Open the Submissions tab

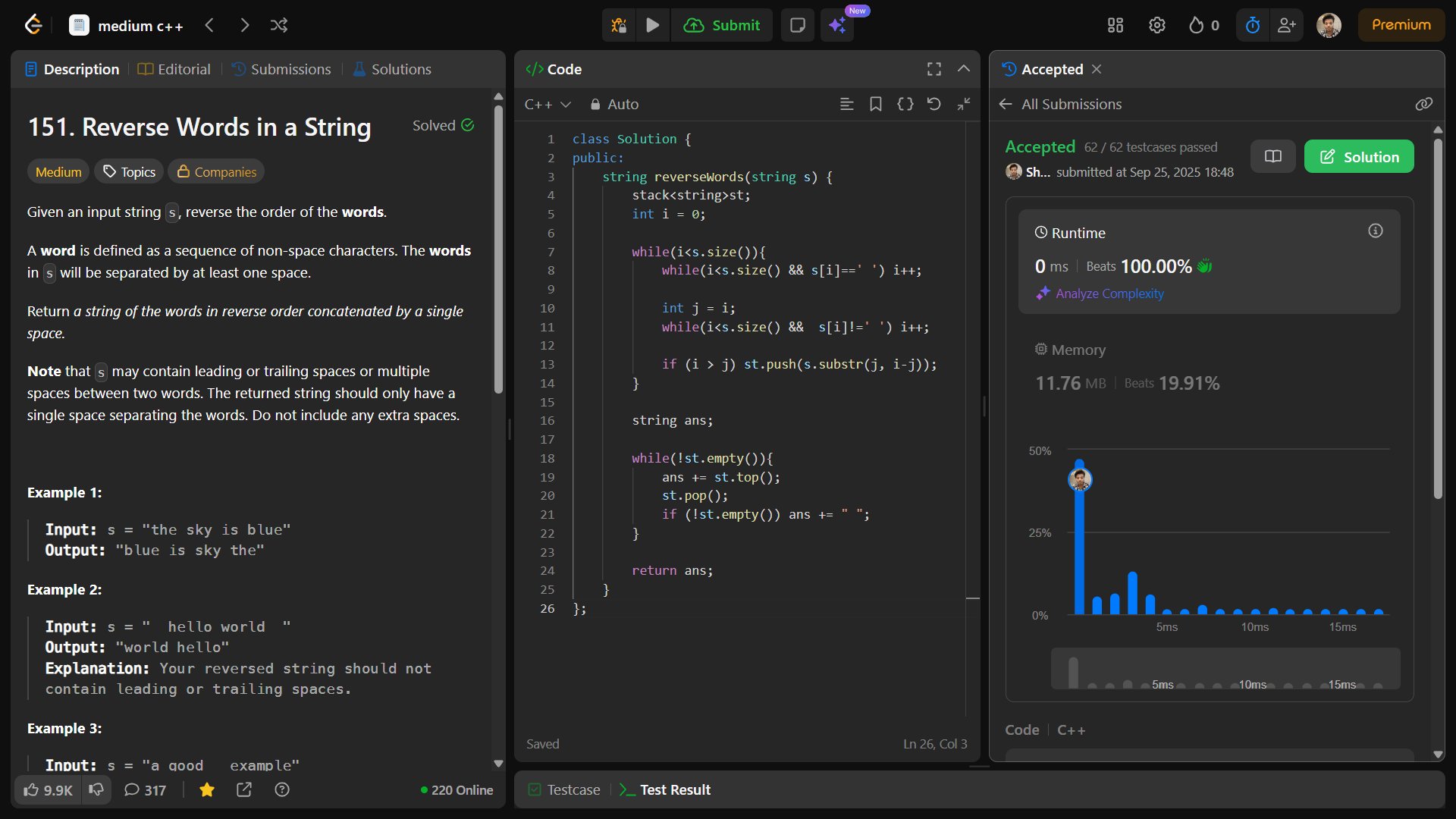281,69
